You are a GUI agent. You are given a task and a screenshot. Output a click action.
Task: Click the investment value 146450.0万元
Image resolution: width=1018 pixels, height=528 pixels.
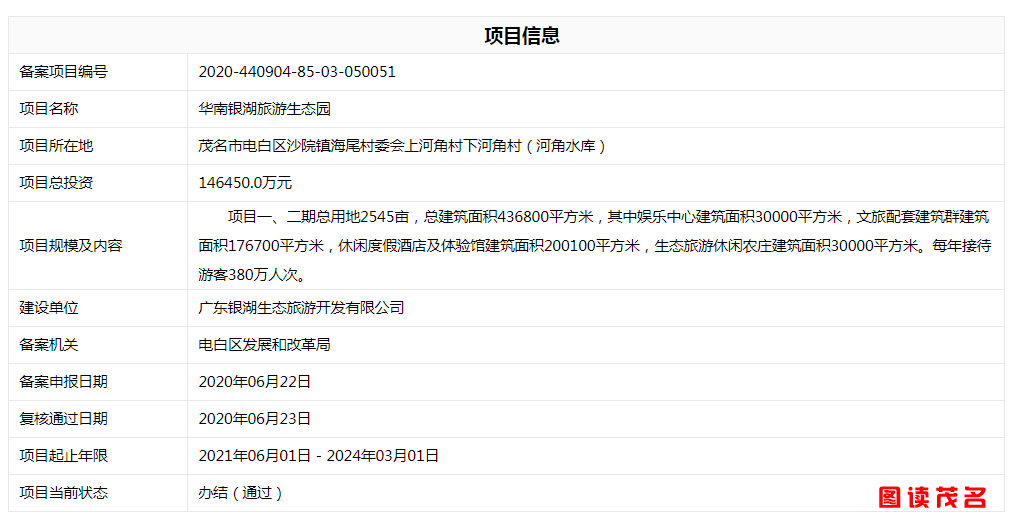point(245,183)
